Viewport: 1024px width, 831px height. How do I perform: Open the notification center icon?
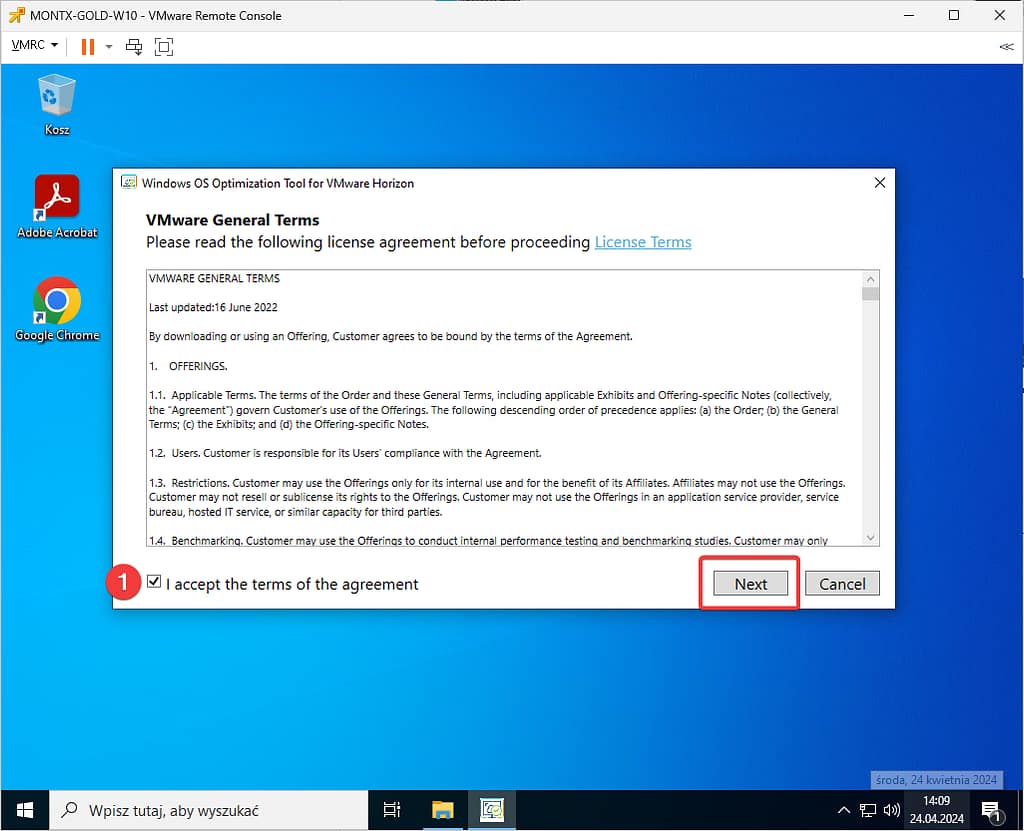[990, 810]
